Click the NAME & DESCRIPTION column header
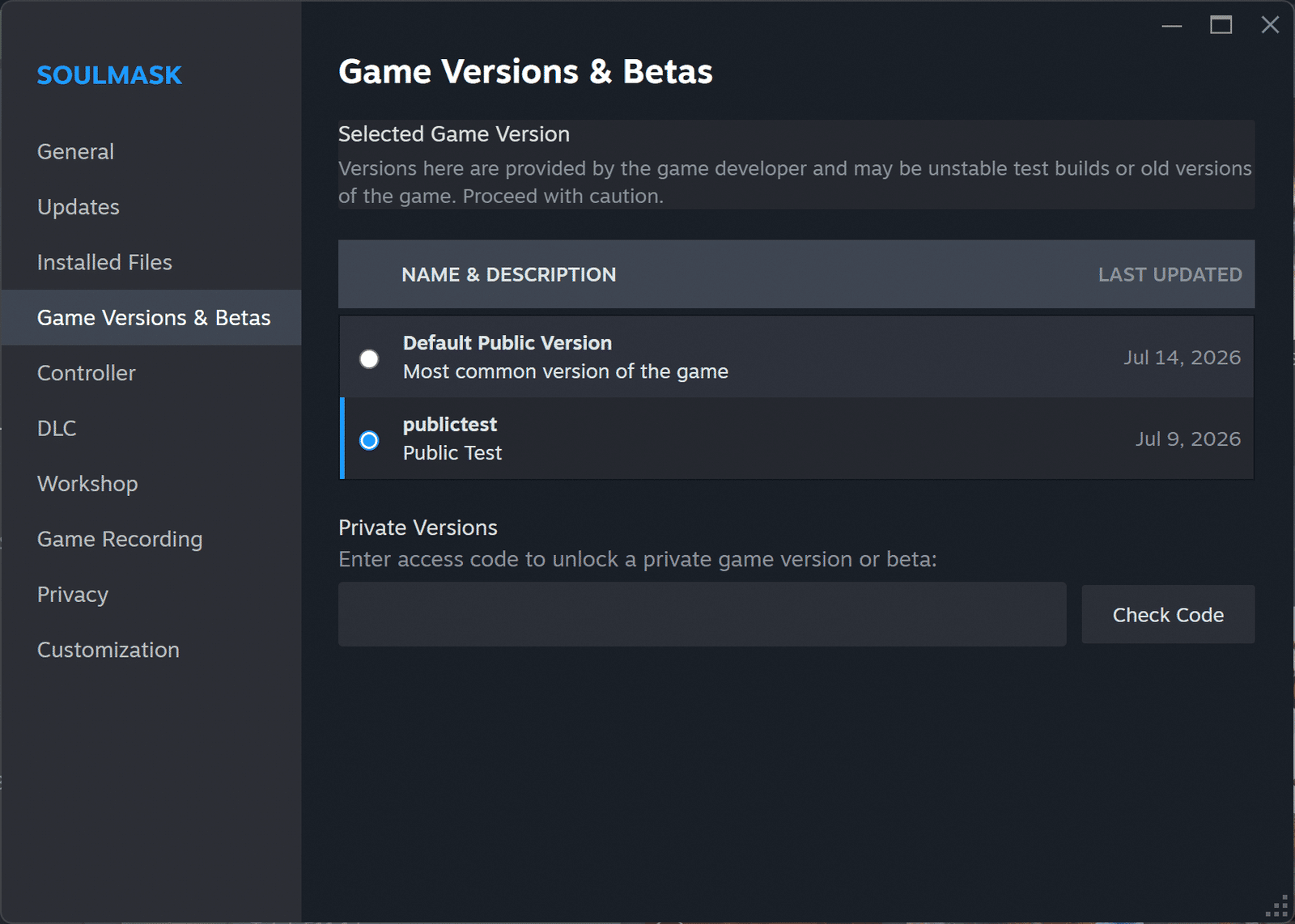Viewport: 1295px width, 924px height. [x=509, y=275]
